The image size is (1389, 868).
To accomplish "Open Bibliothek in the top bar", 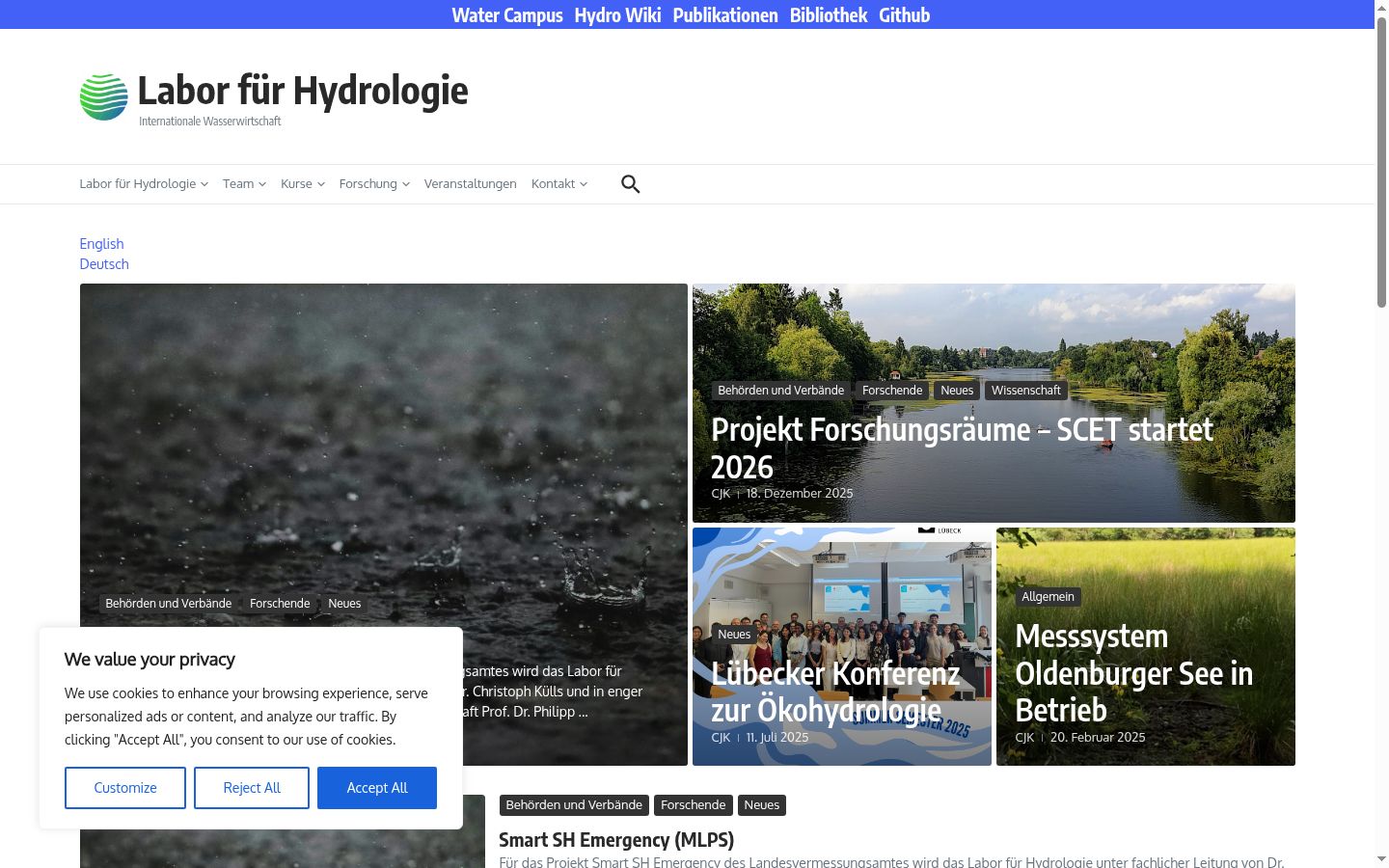I will [x=829, y=14].
